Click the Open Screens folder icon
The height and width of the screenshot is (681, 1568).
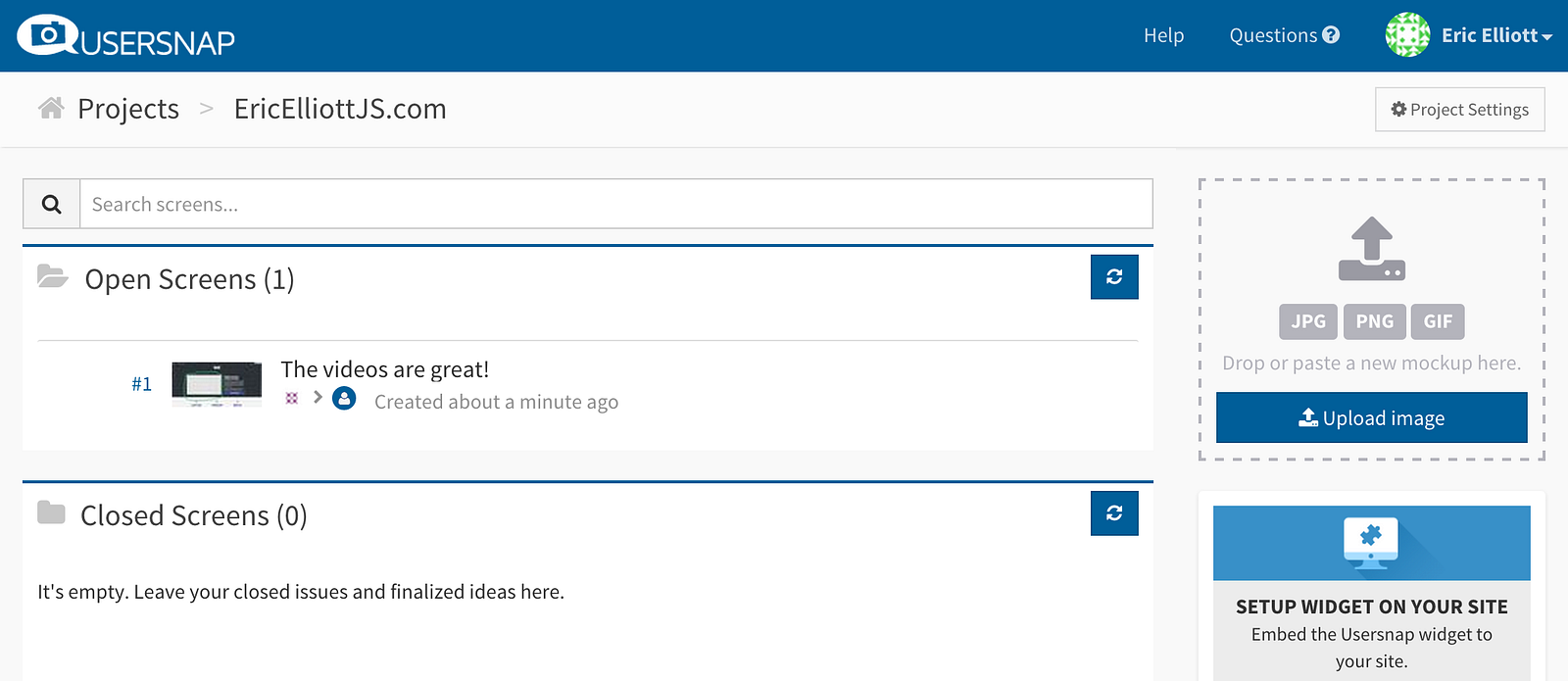[x=53, y=277]
